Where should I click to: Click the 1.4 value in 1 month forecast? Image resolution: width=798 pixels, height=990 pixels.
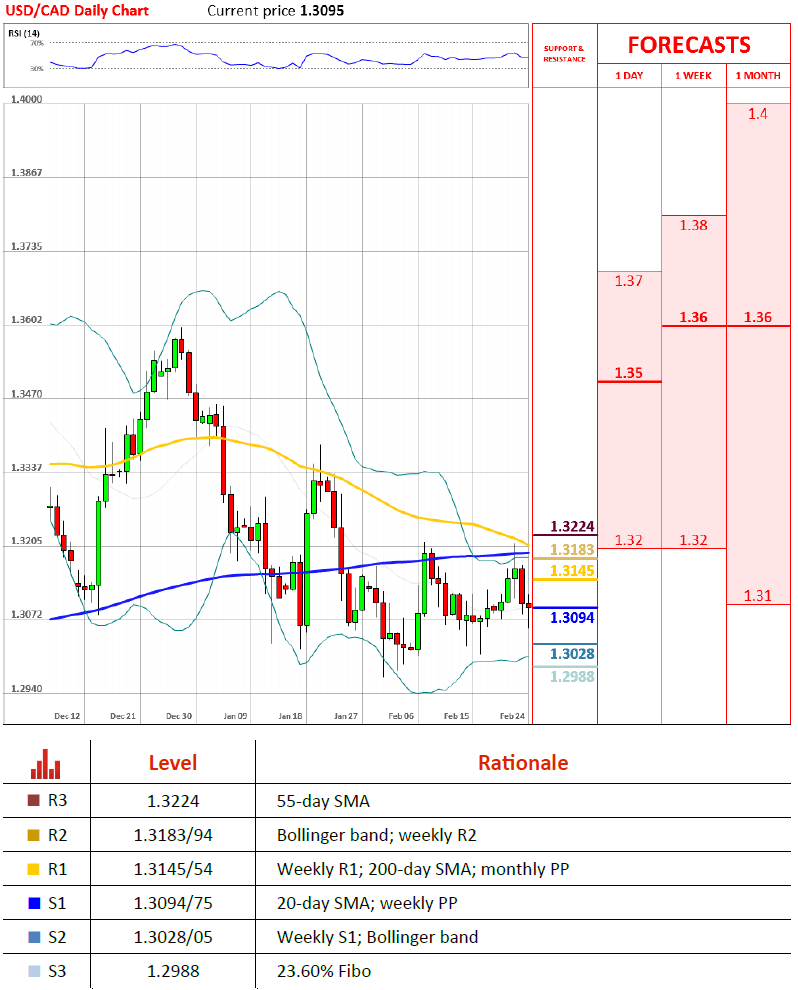758,114
